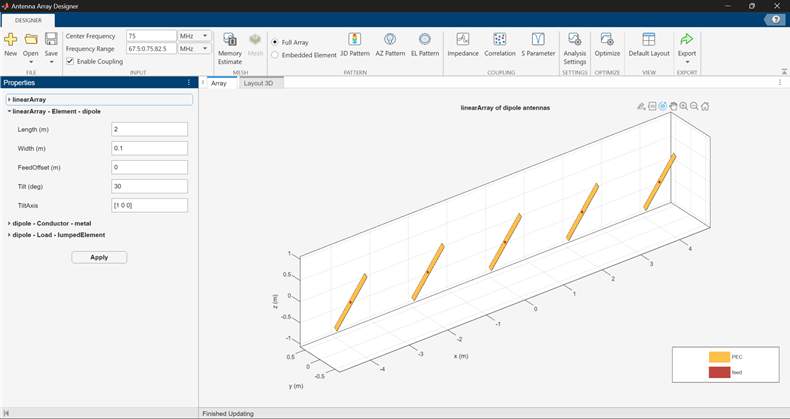Screen dimensions: 790x419
Task: Click the PEC legend color swatch
Action: tap(719, 357)
